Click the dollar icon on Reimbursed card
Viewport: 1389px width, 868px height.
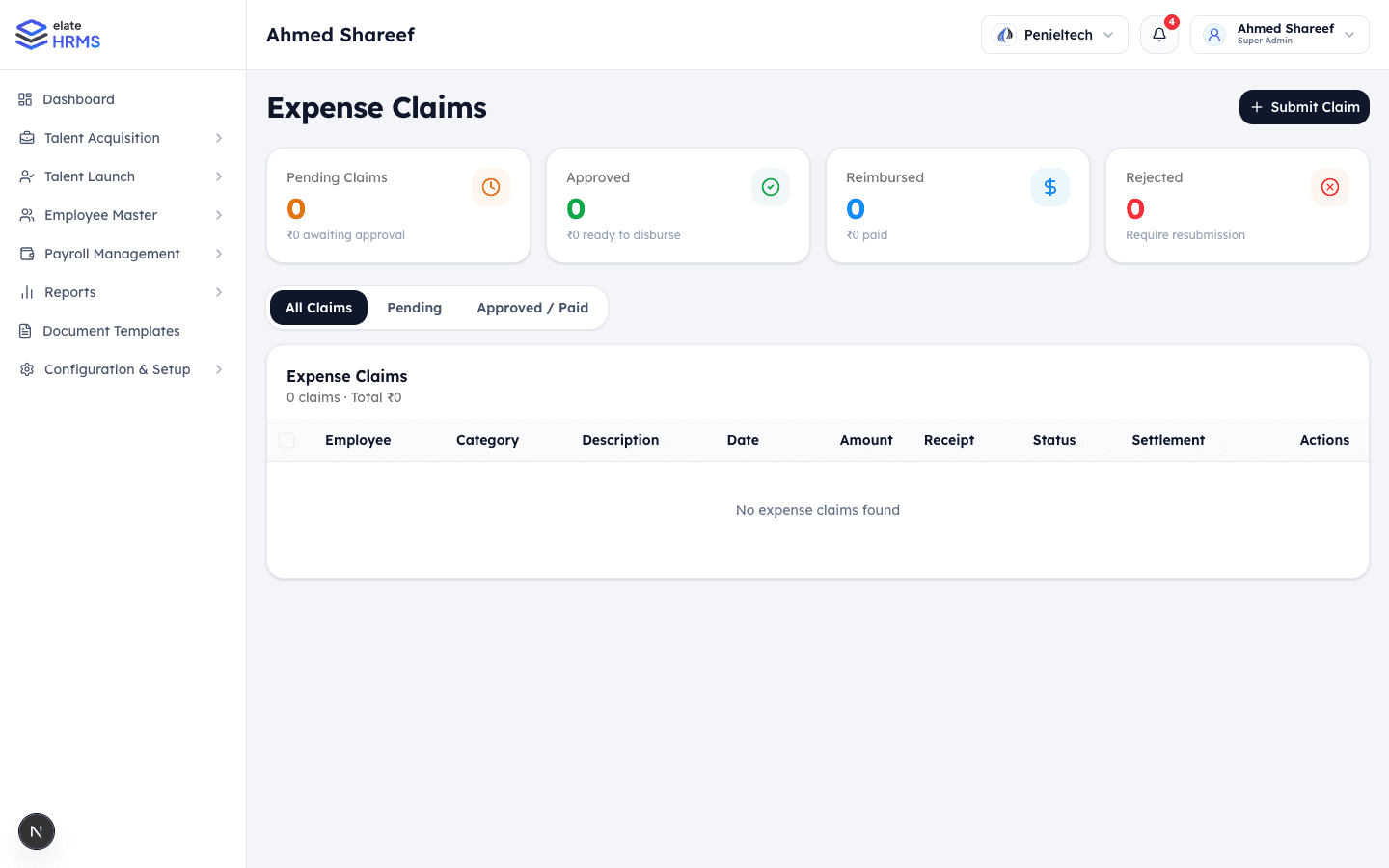point(1050,187)
